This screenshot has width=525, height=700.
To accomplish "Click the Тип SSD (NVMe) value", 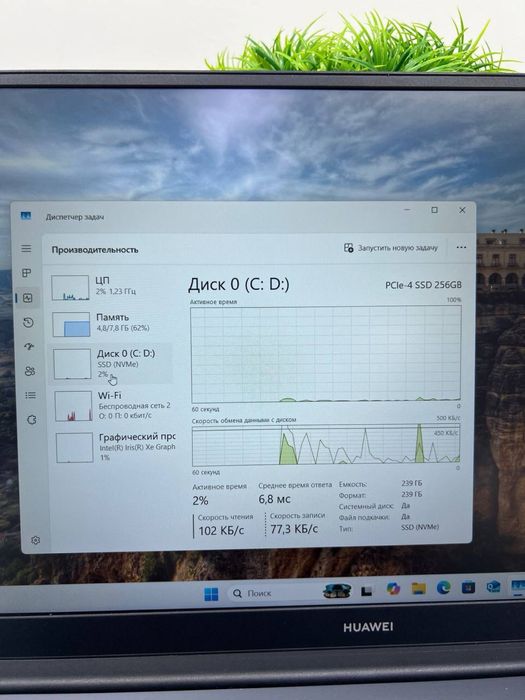I will 420,527.
